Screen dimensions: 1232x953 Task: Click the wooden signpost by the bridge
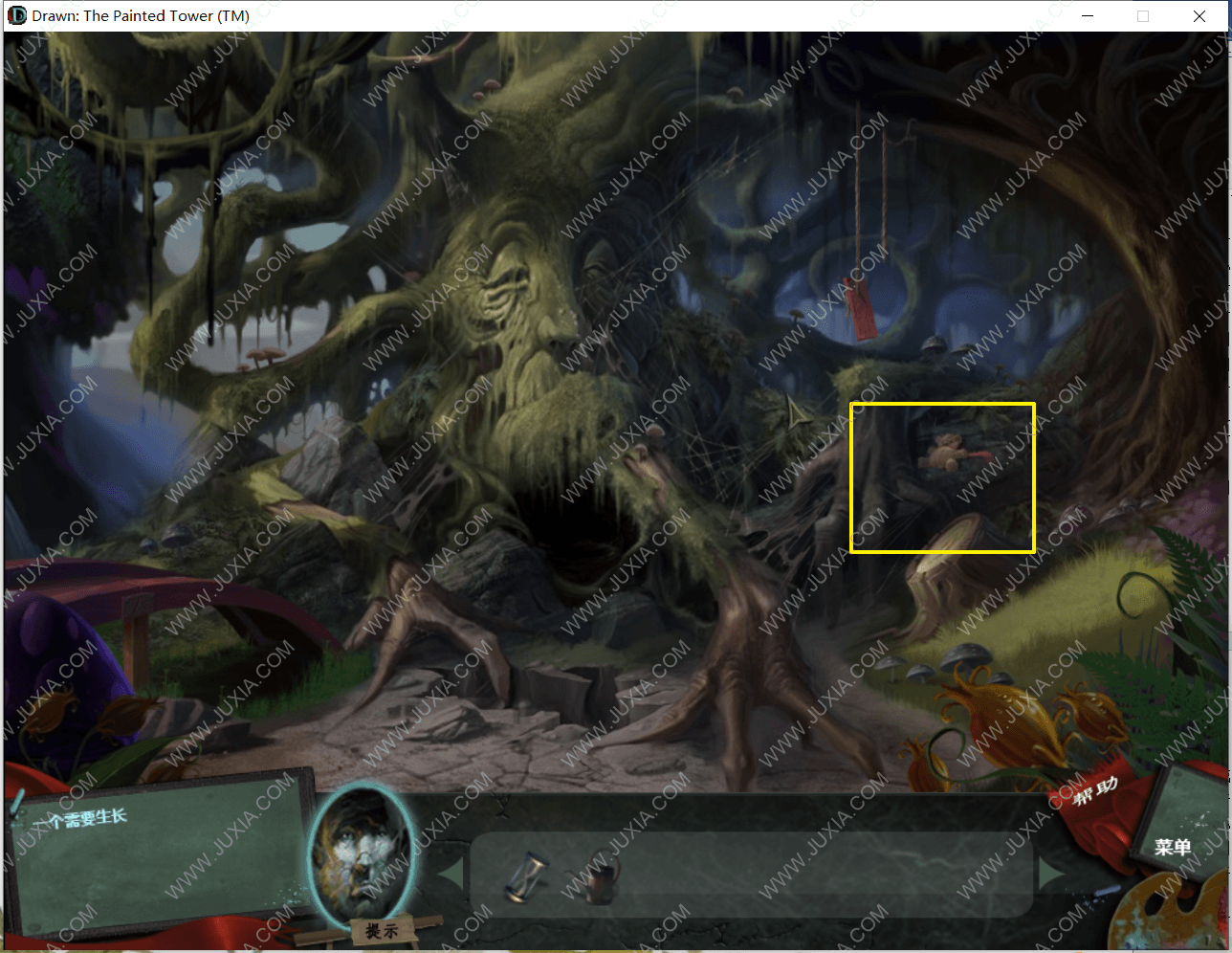[137, 634]
